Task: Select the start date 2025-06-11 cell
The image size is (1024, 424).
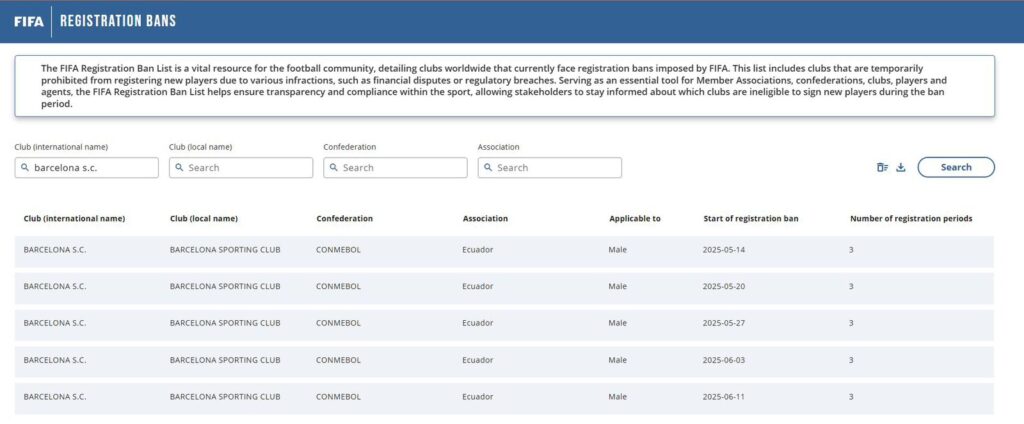Action: point(724,397)
